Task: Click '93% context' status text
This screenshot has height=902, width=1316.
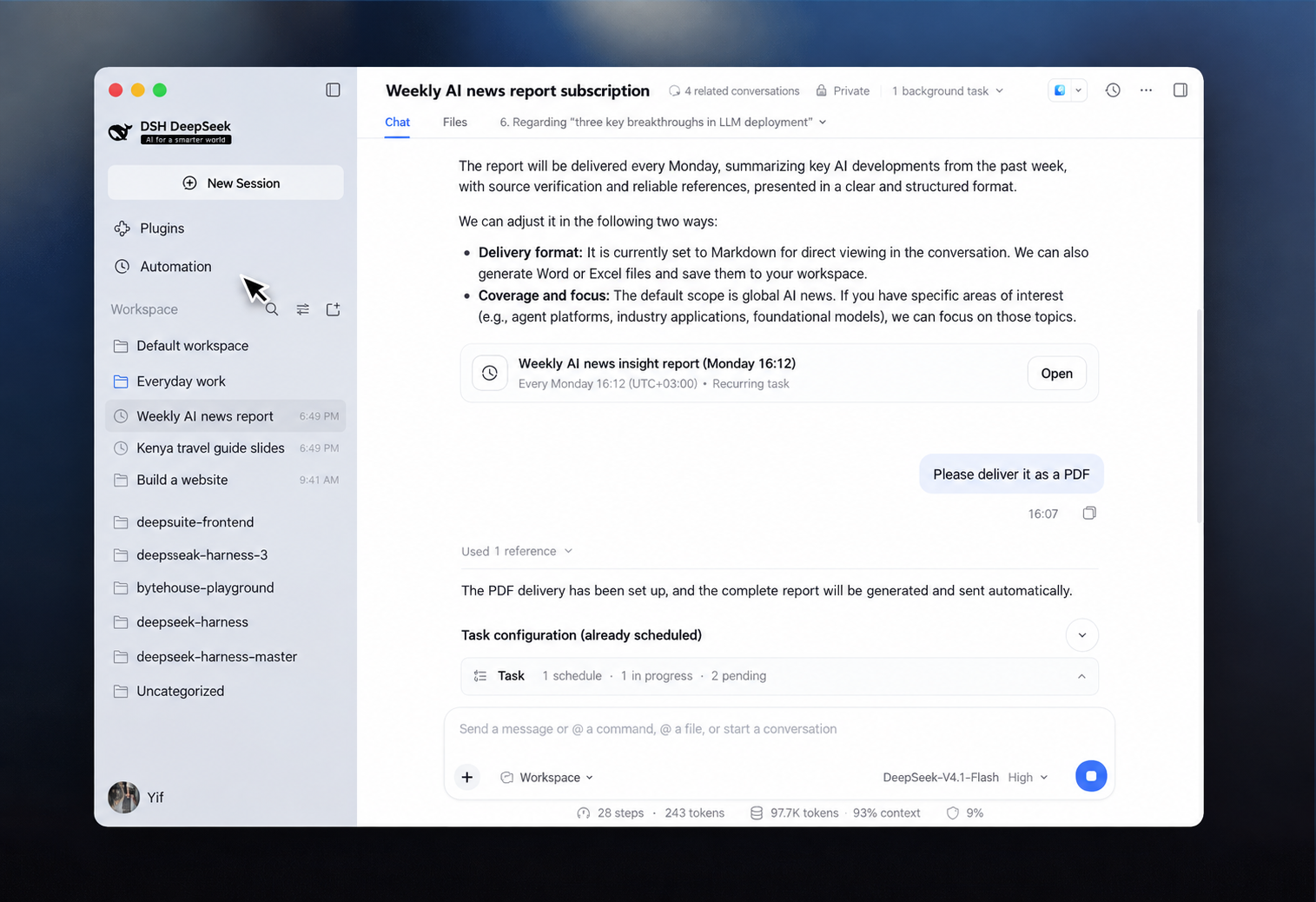Action: click(886, 813)
